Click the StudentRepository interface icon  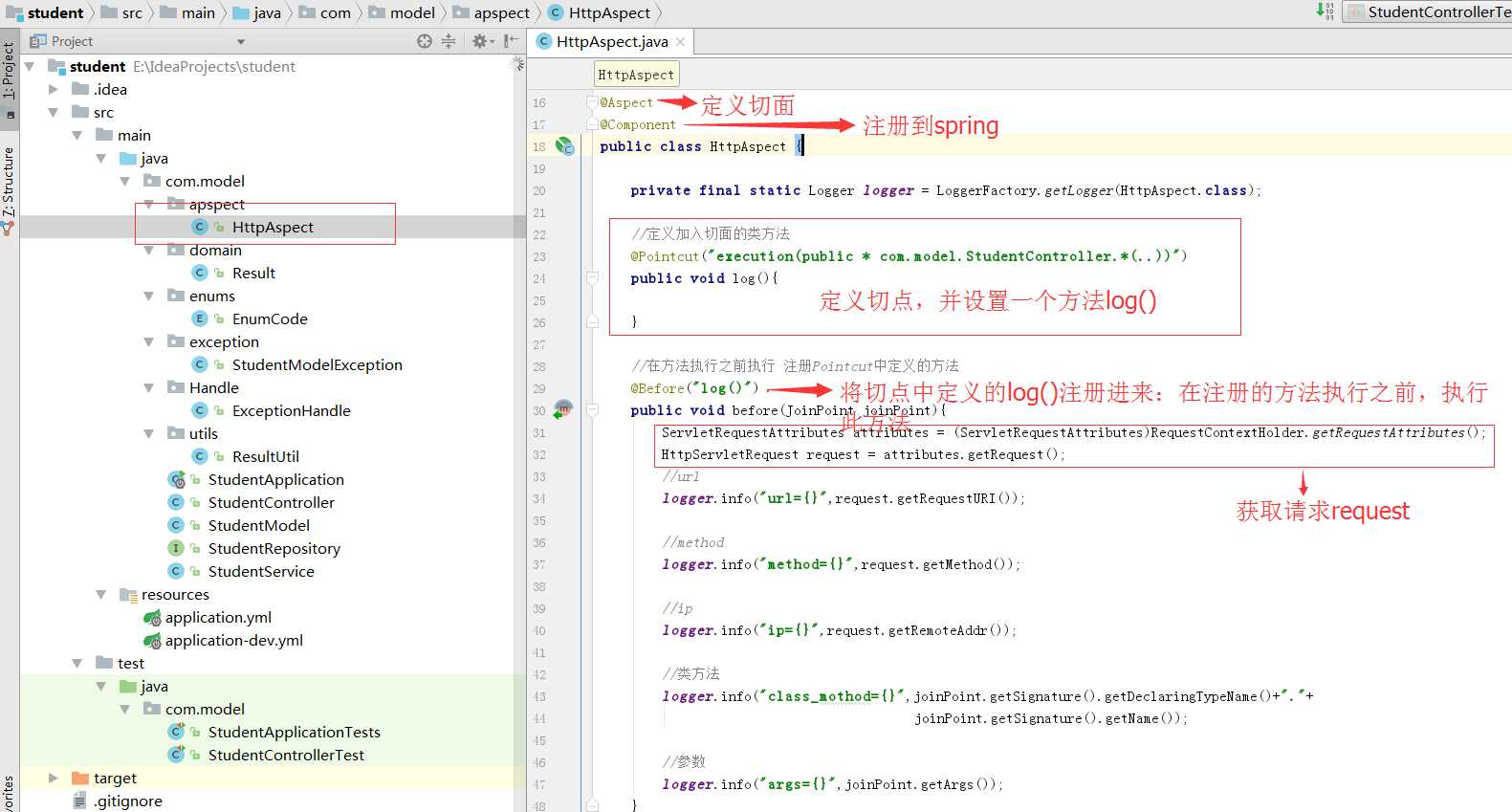pyautogui.click(x=176, y=548)
